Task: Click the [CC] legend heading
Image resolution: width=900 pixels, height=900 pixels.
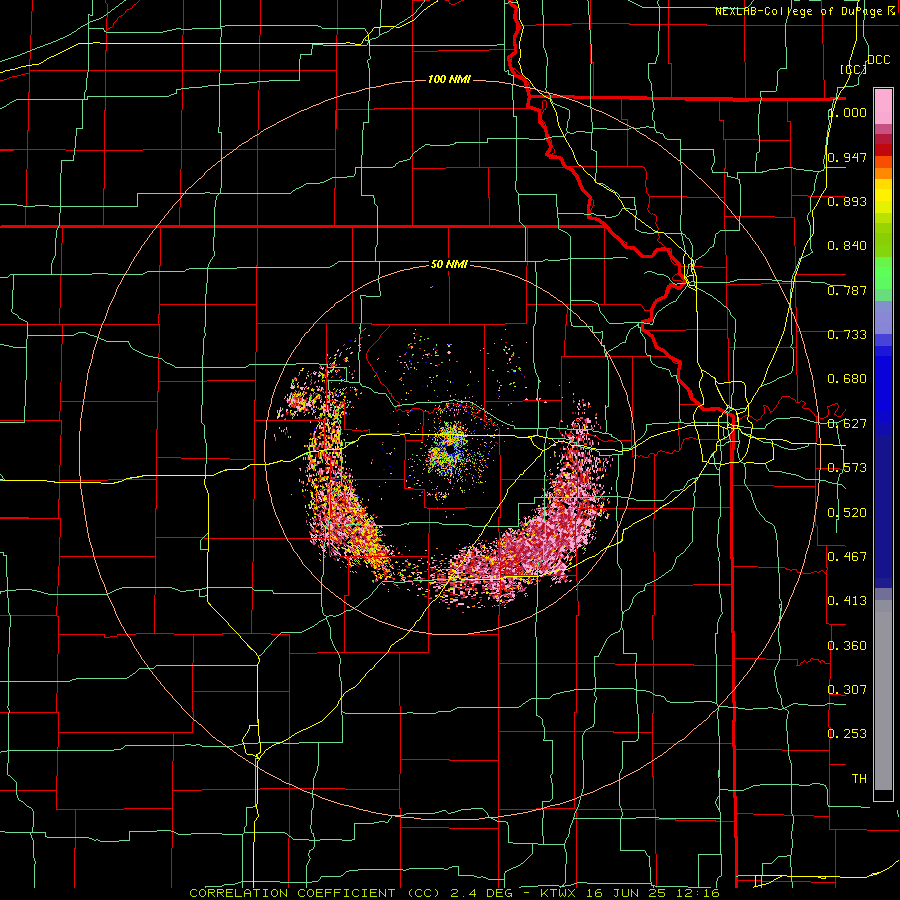Action: [x=854, y=69]
